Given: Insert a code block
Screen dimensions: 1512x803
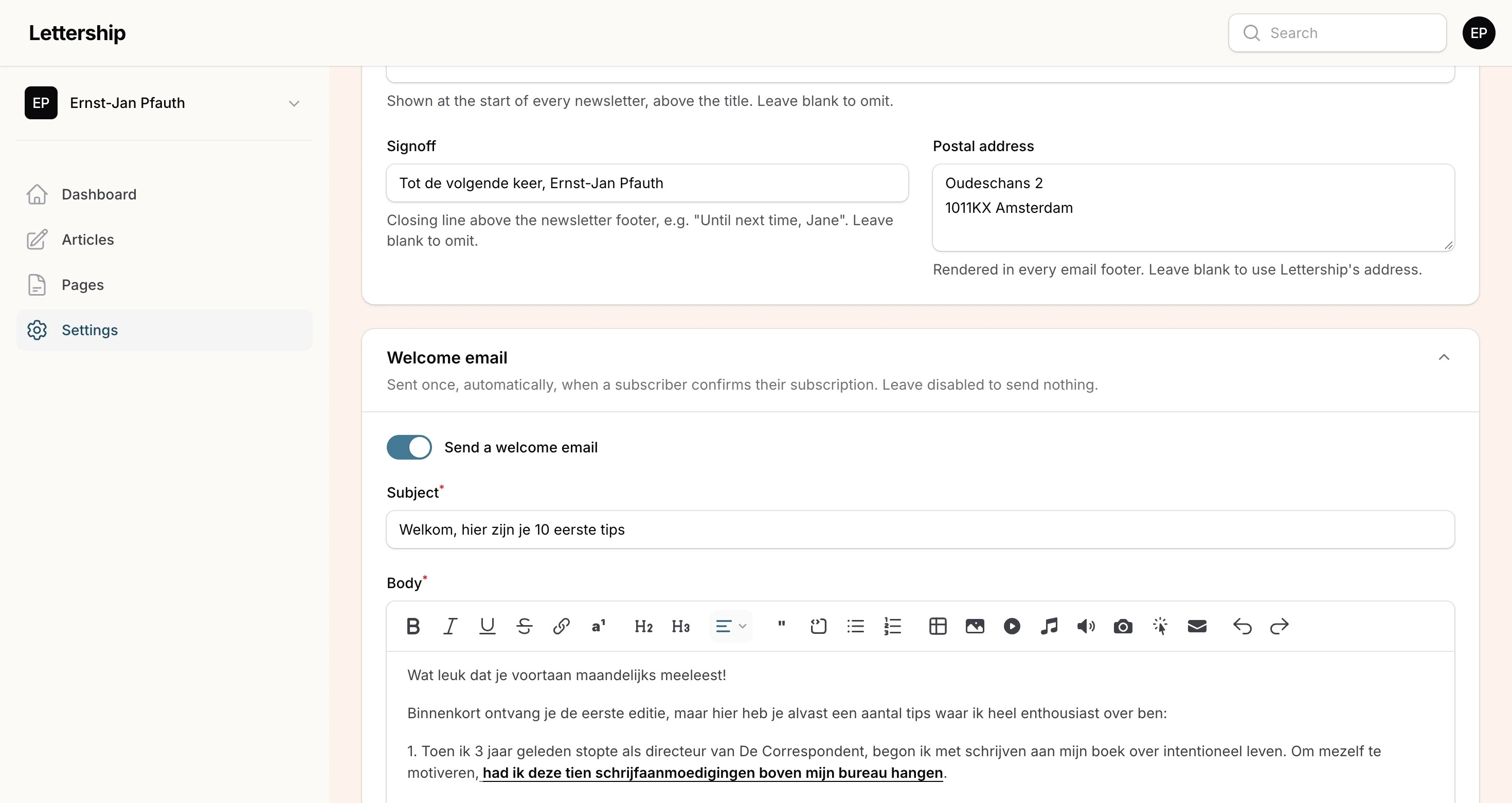Looking at the screenshot, I should pos(818,626).
